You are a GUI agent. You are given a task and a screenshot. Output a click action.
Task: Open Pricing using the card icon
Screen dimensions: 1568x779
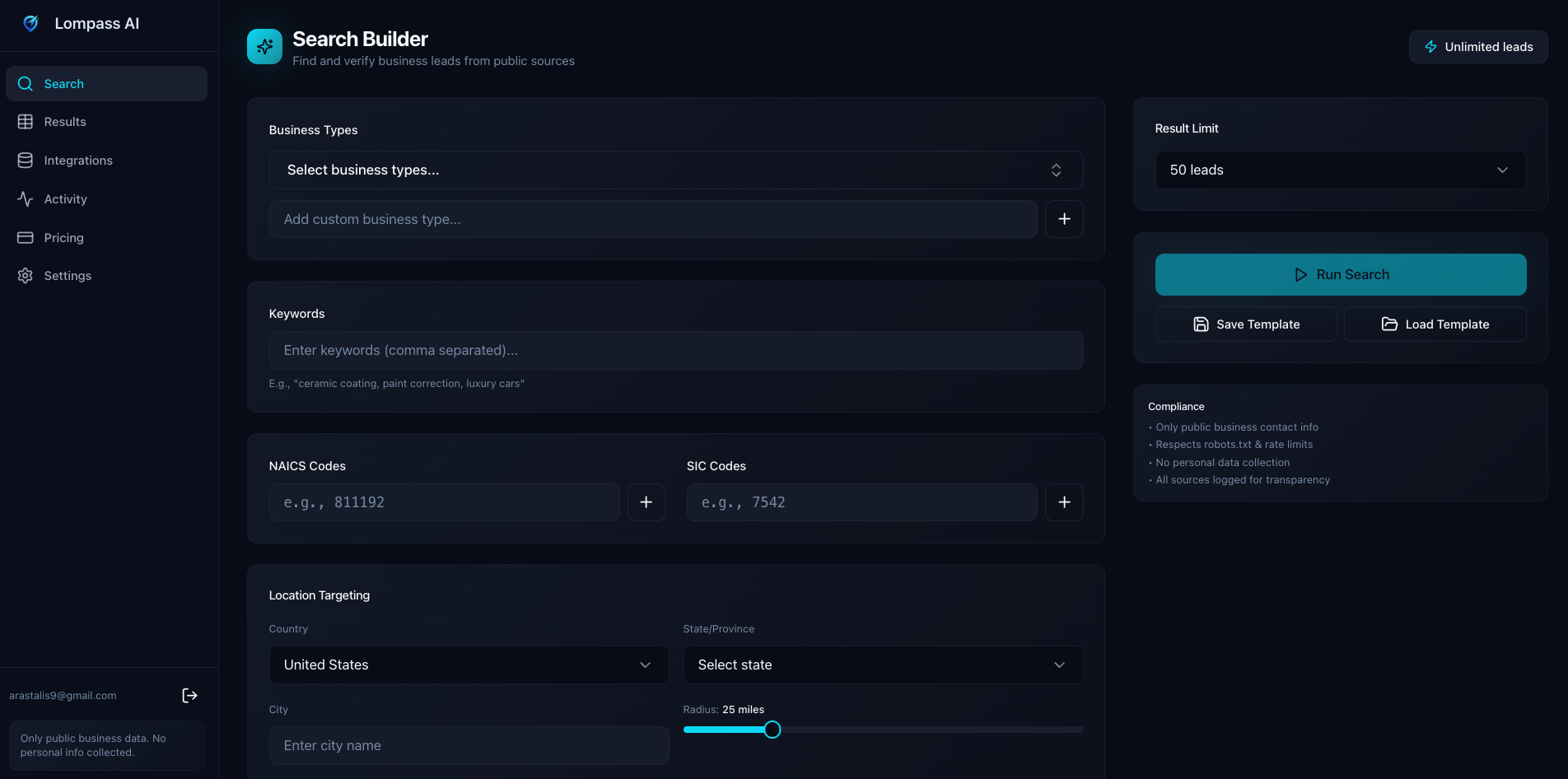pyautogui.click(x=25, y=237)
